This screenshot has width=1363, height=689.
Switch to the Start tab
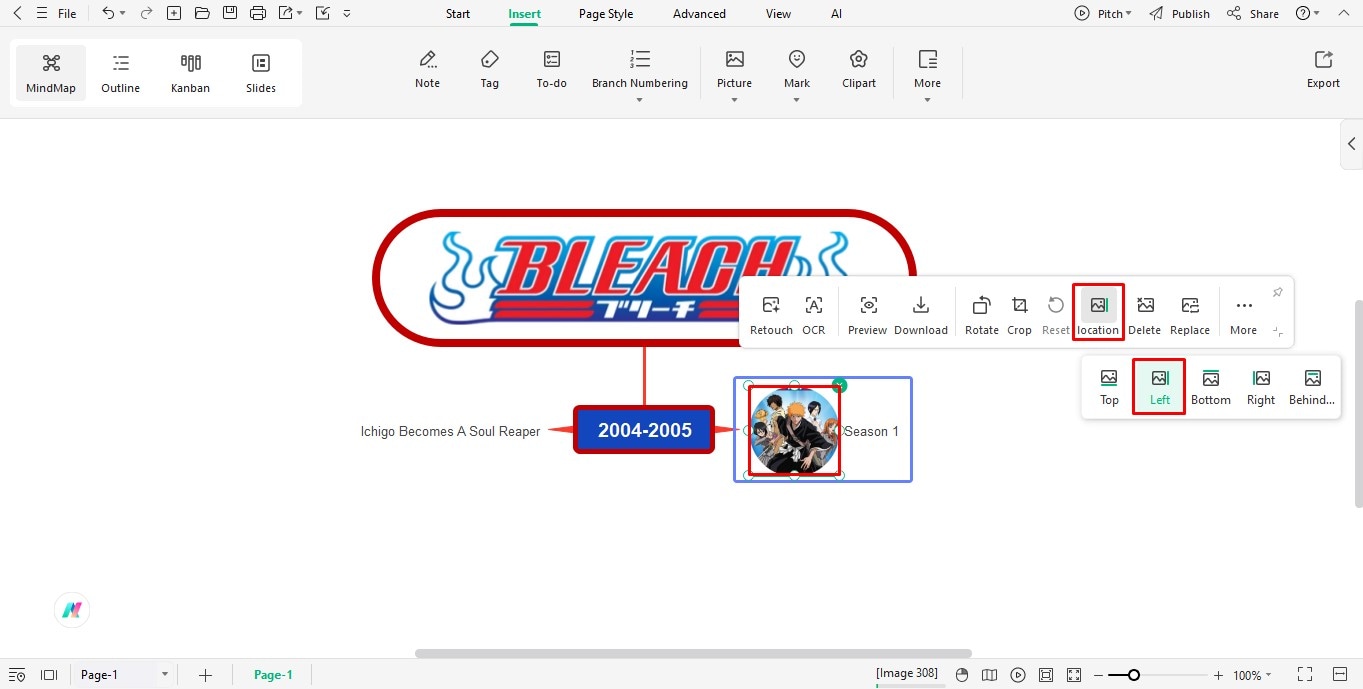tap(458, 14)
